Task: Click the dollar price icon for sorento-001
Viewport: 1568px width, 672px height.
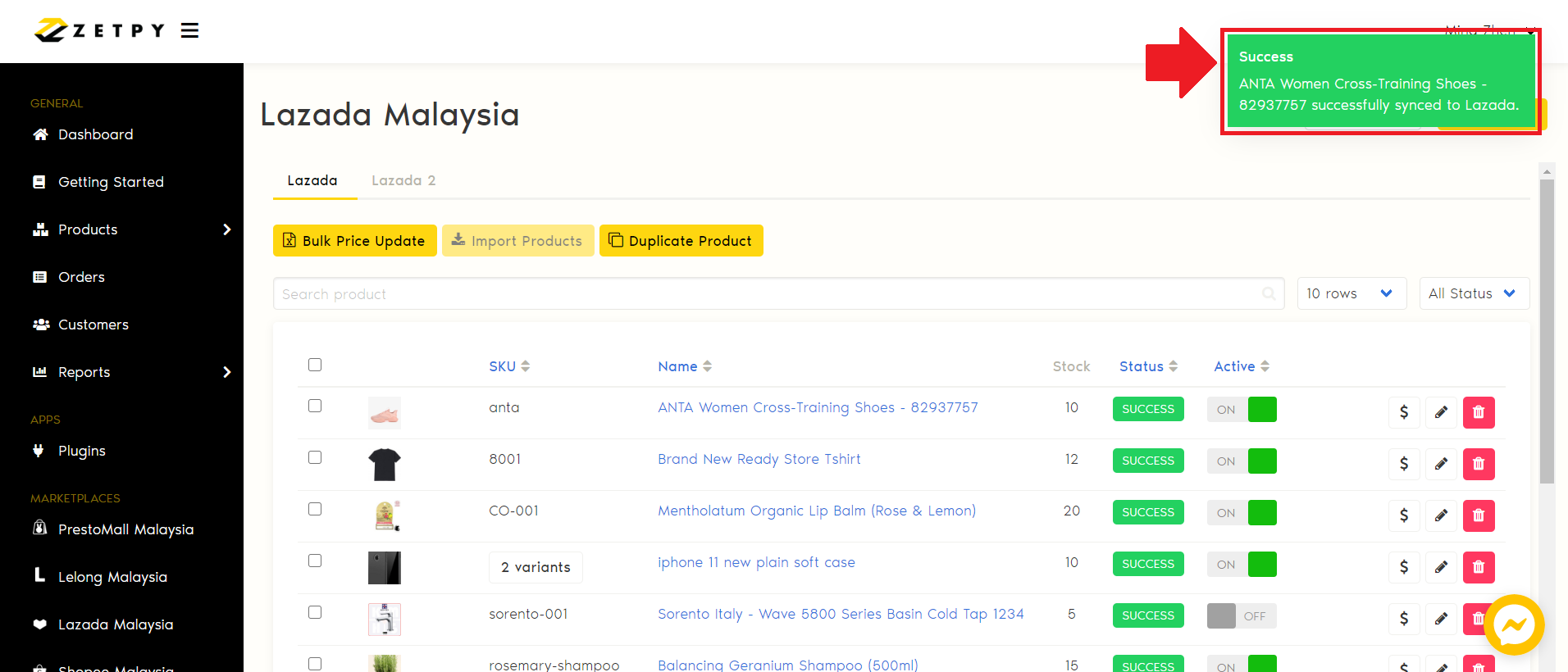Action: click(1403, 619)
